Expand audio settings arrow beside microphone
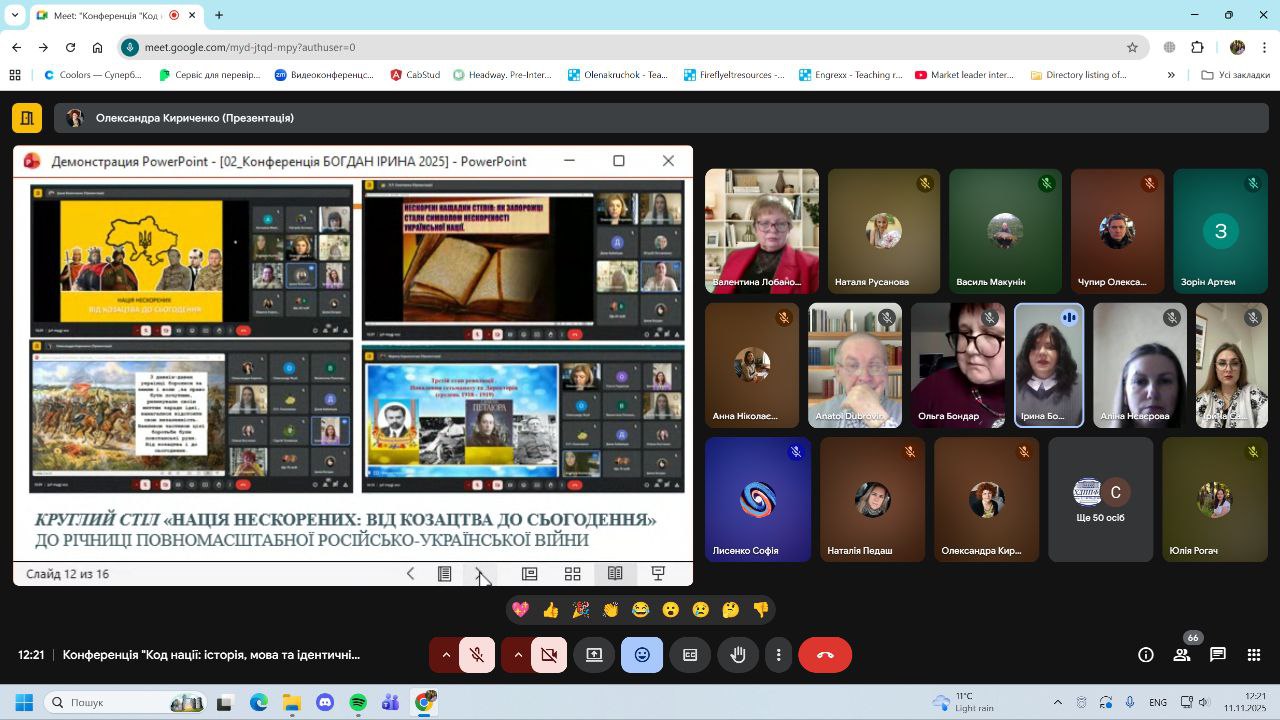The height and width of the screenshot is (720, 1280). [x=446, y=655]
